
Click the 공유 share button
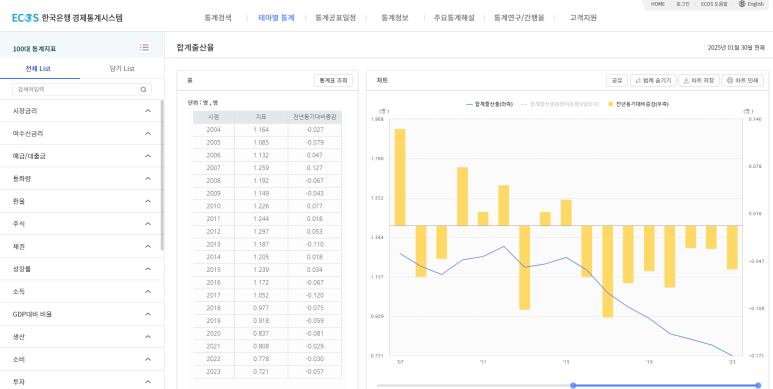click(x=617, y=80)
